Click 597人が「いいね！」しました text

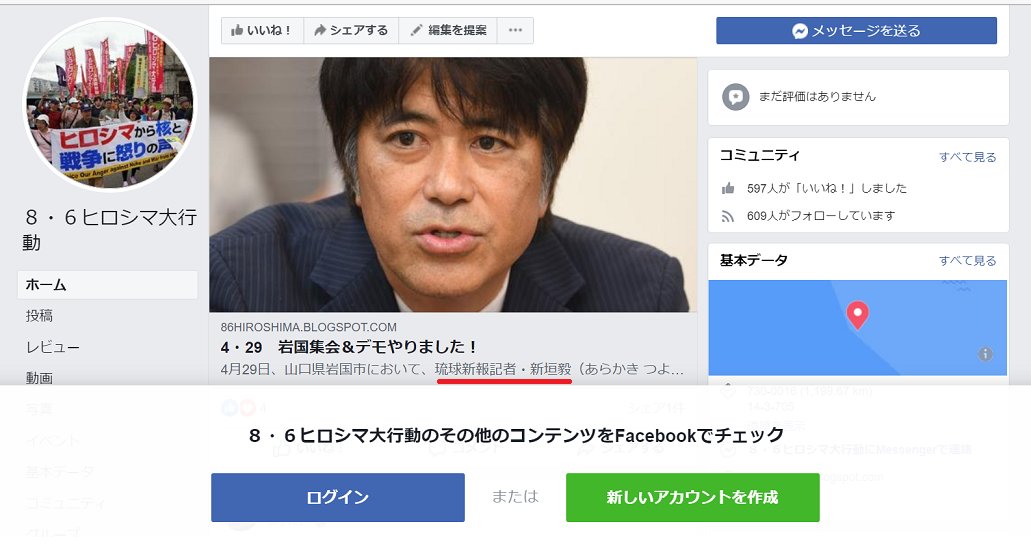click(827, 189)
